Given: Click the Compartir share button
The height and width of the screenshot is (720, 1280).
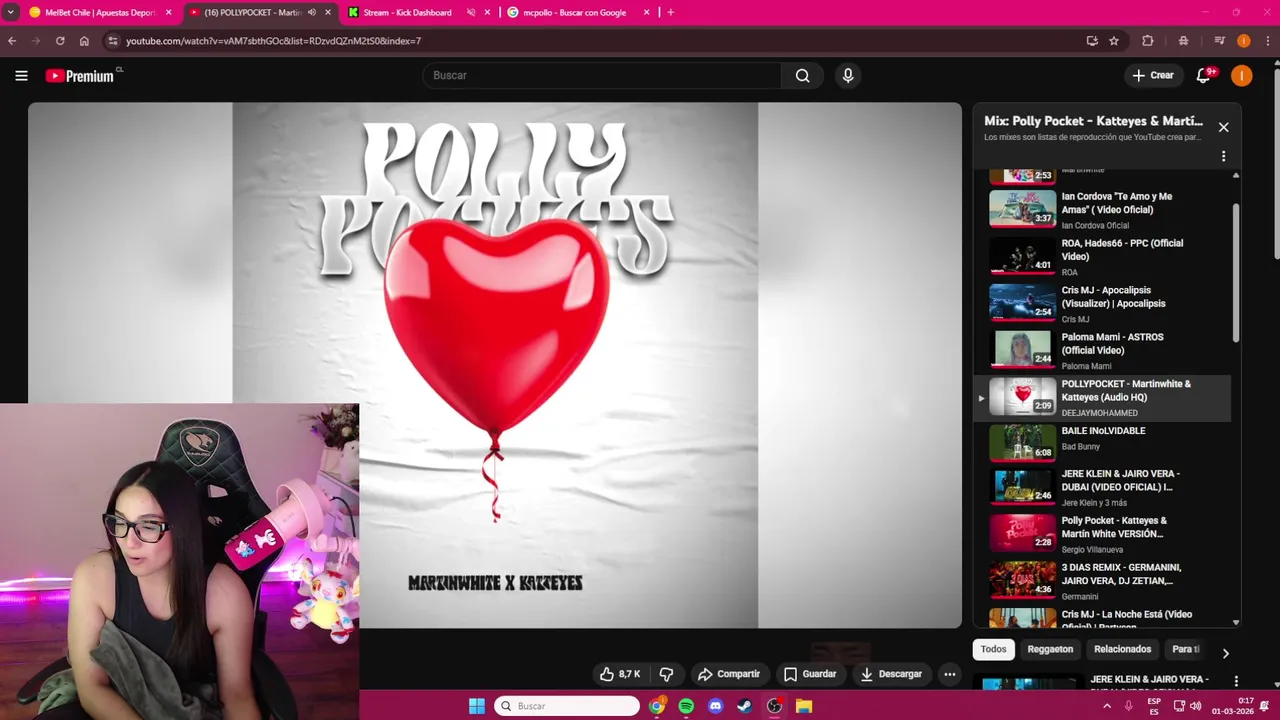Looking at the screenshot, I should point(728,674).
